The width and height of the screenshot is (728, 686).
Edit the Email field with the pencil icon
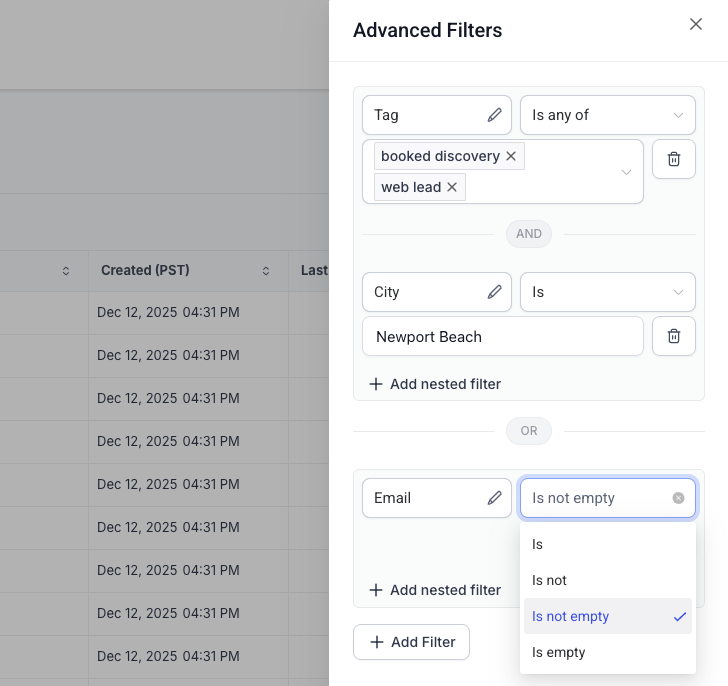pos(494,498)
